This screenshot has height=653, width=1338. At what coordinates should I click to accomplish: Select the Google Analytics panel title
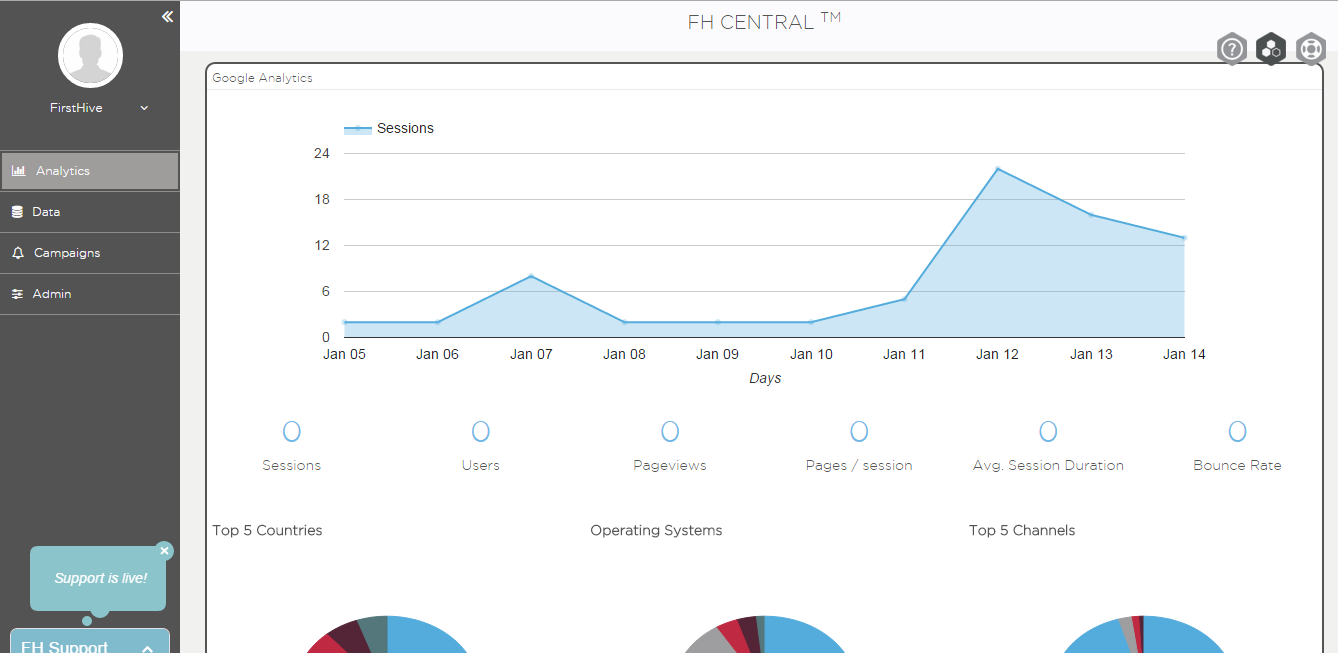tap(262, 78)
